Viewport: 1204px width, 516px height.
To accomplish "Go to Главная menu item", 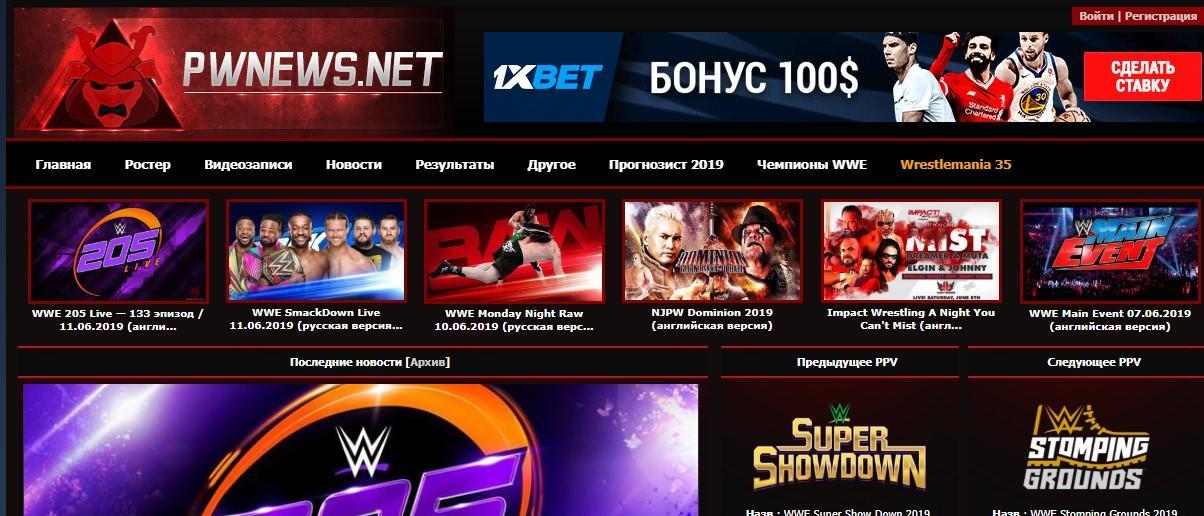I will [63, 164].
